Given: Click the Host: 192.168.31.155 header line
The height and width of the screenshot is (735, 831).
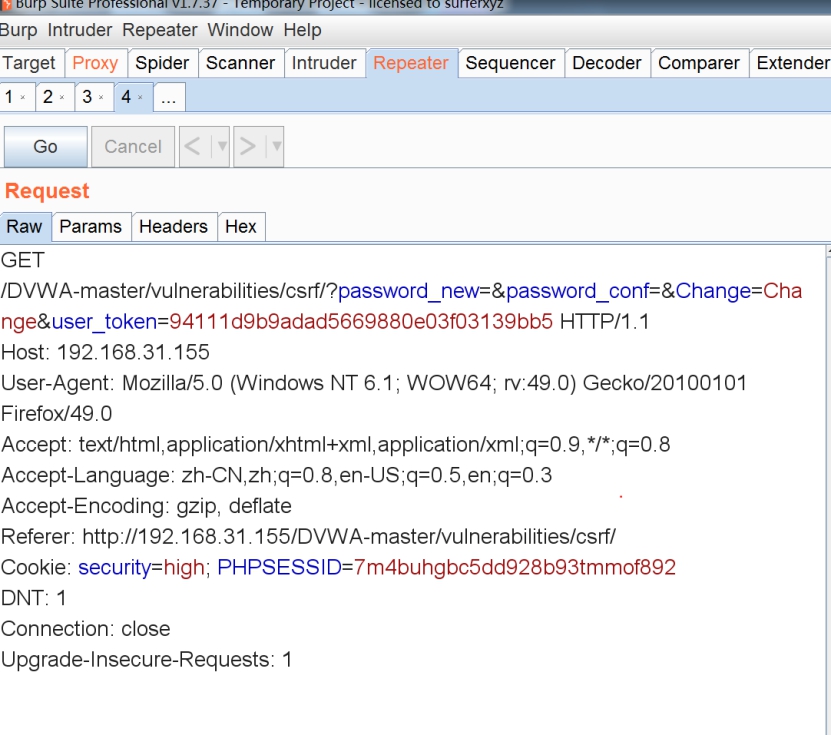Looking at the screenshot, I should pos(105,352).
